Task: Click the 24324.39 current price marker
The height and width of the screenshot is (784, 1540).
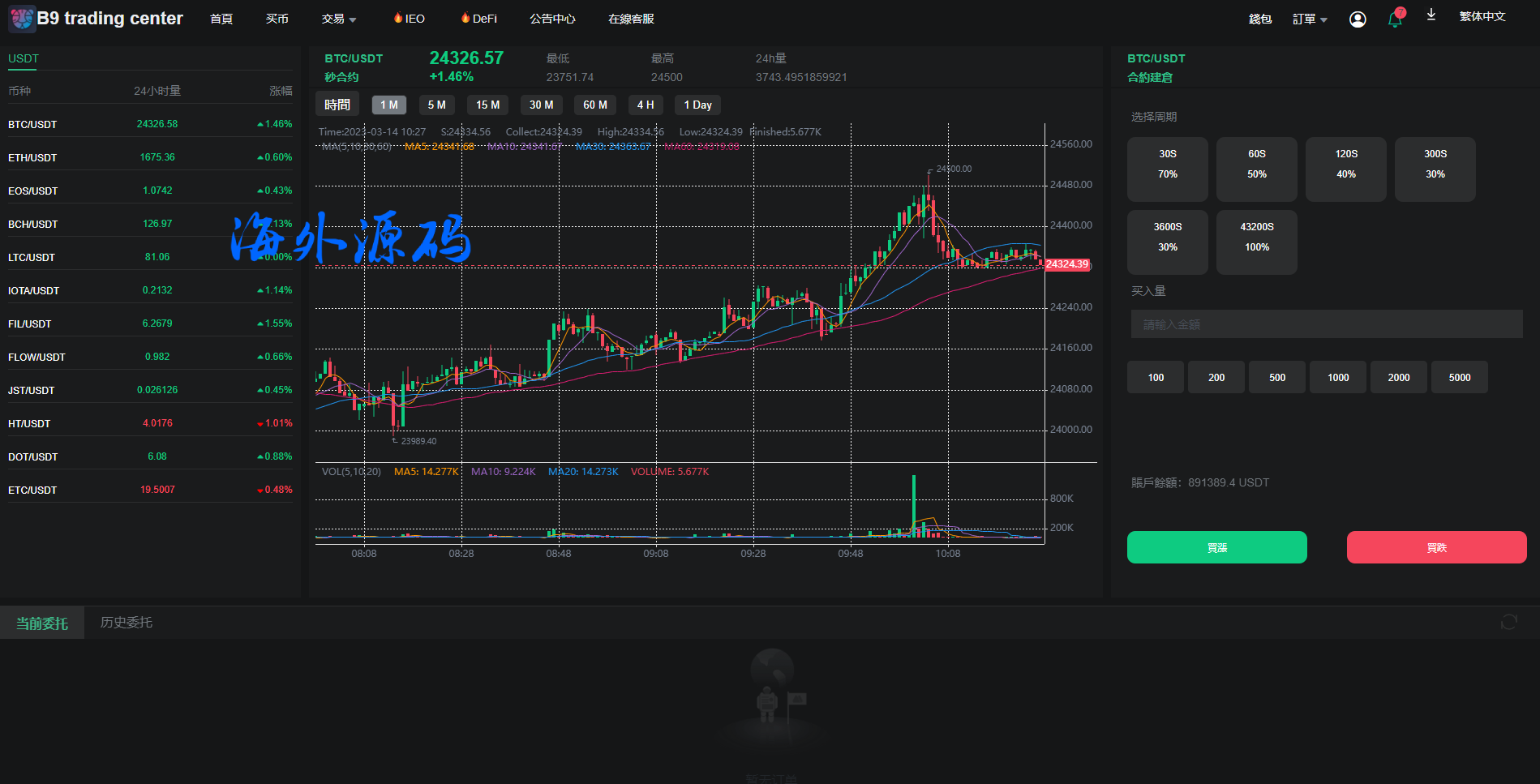Action: (1066, 264)
